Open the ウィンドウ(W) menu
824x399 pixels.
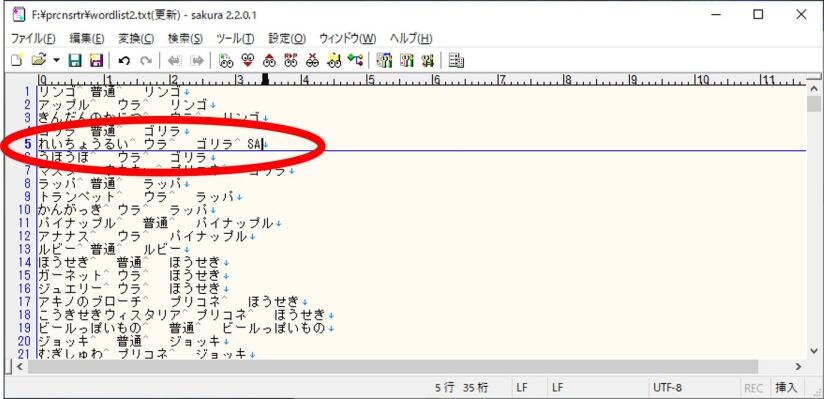click(x=347, y=38)
